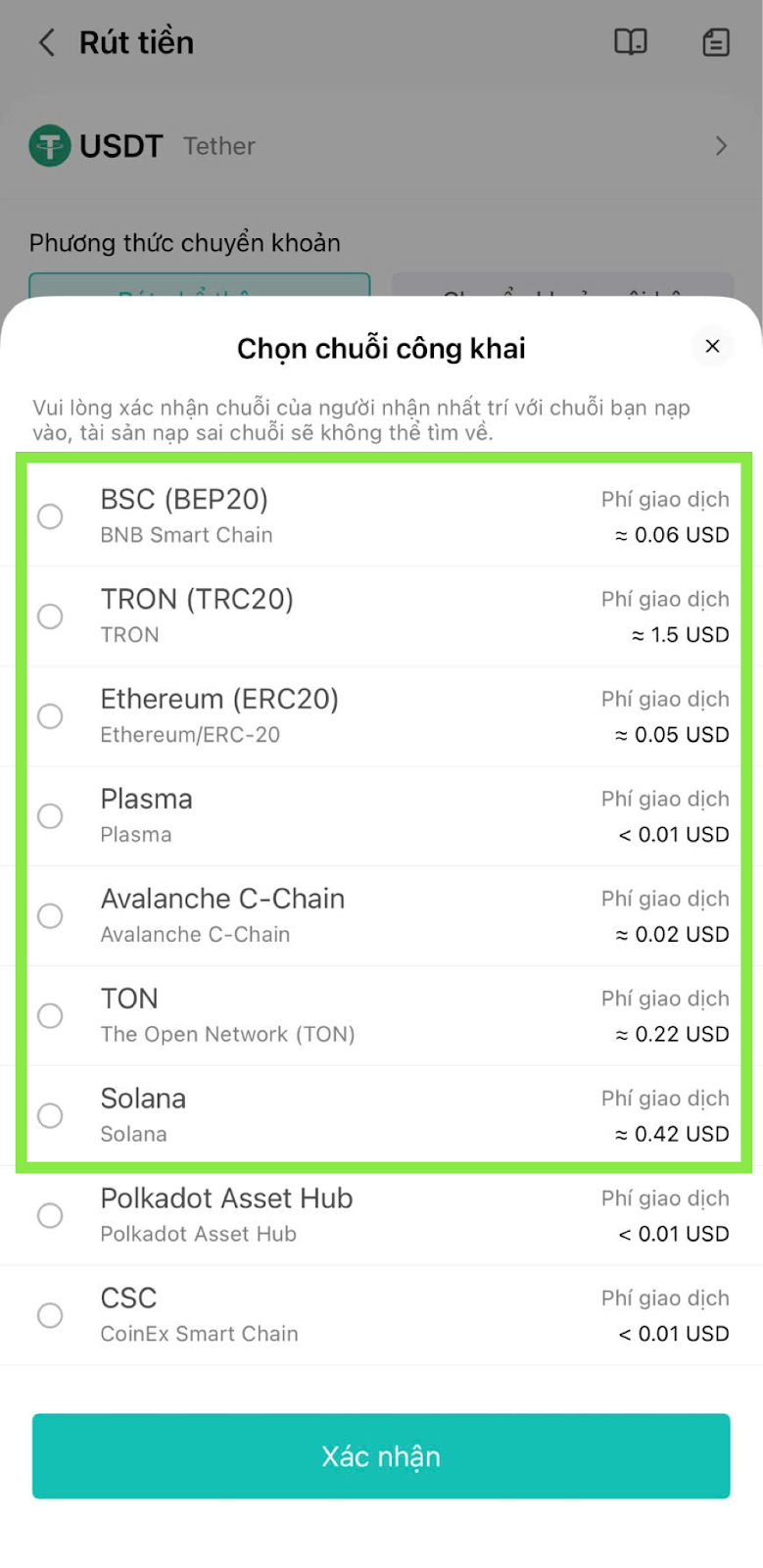Select the TRON (TRC20) radio button
This screenshot has height=1568, width=763.
(50, 616)
